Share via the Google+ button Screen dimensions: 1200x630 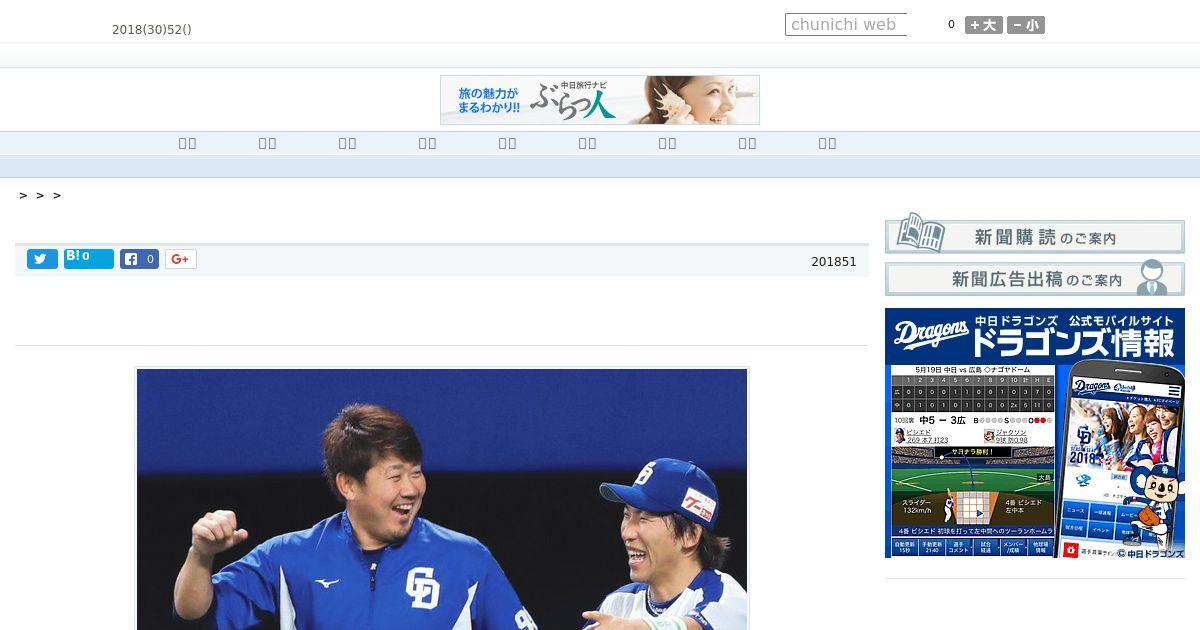coord(181,259)
